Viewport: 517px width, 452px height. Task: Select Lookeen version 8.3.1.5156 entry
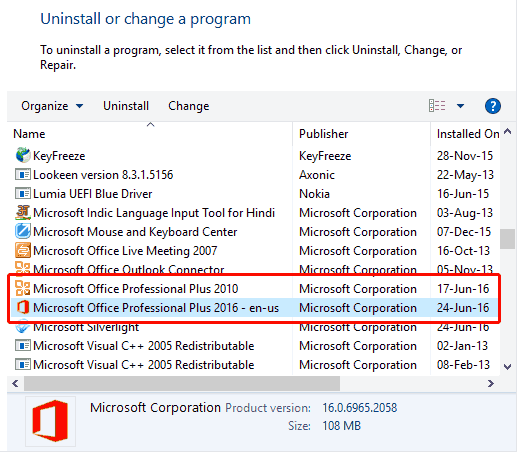[x=103, y=175]
